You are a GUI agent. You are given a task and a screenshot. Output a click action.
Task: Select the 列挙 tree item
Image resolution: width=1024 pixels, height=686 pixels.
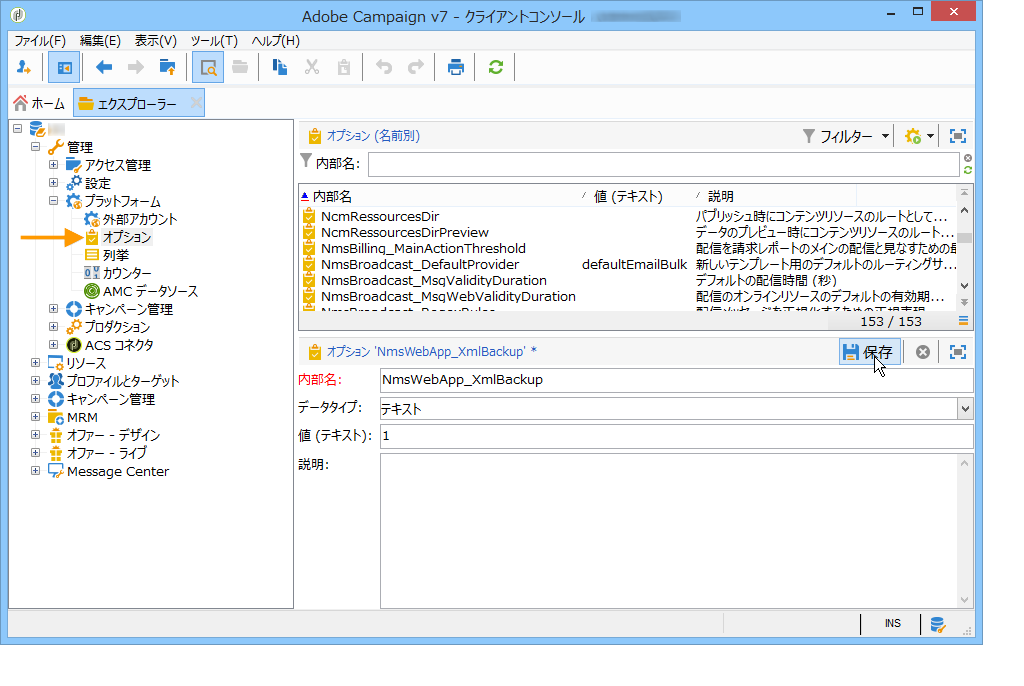(x=116, y=255)
